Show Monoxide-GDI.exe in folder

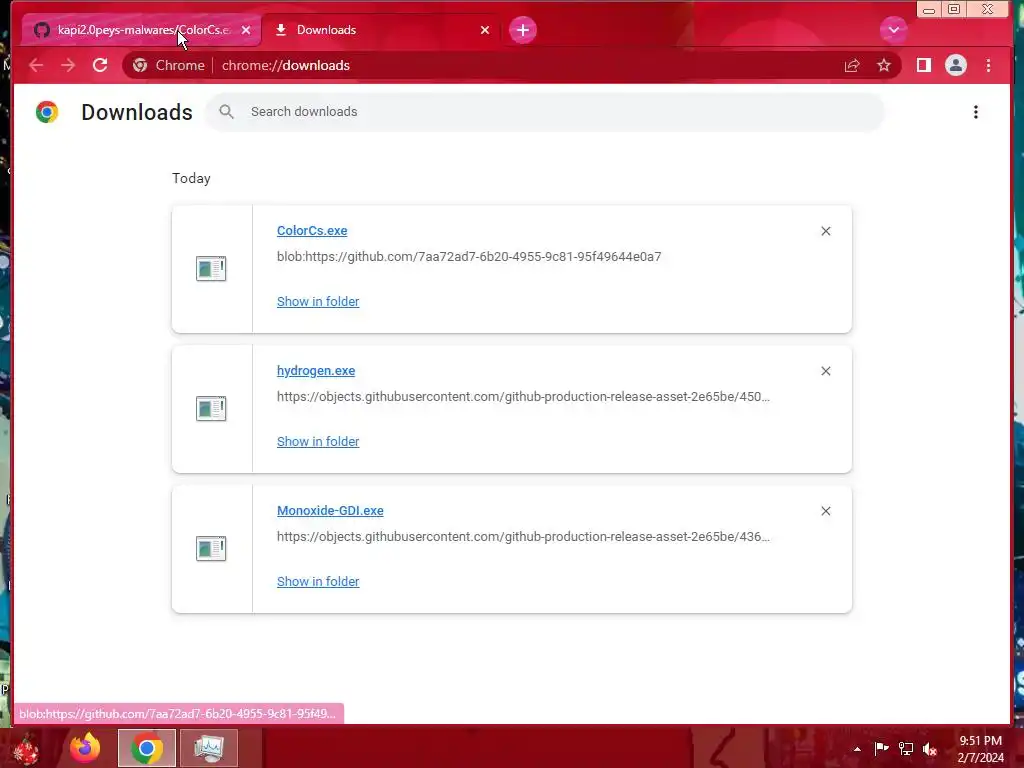318,581
